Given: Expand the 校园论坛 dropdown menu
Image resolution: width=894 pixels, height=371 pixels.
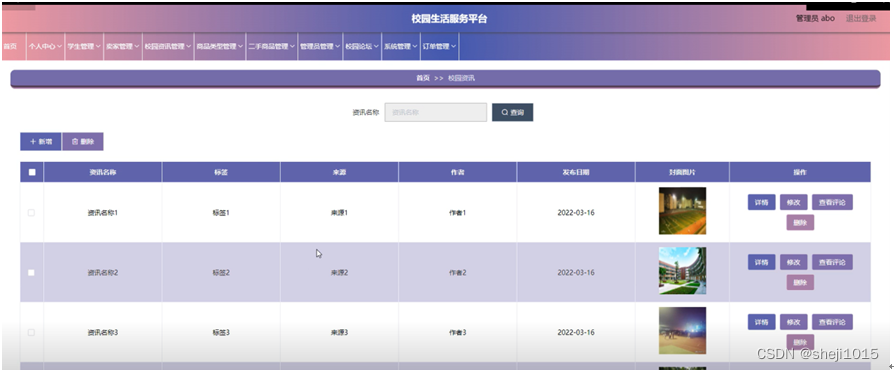Looking at the screenshot, I should tap(361, 47).
